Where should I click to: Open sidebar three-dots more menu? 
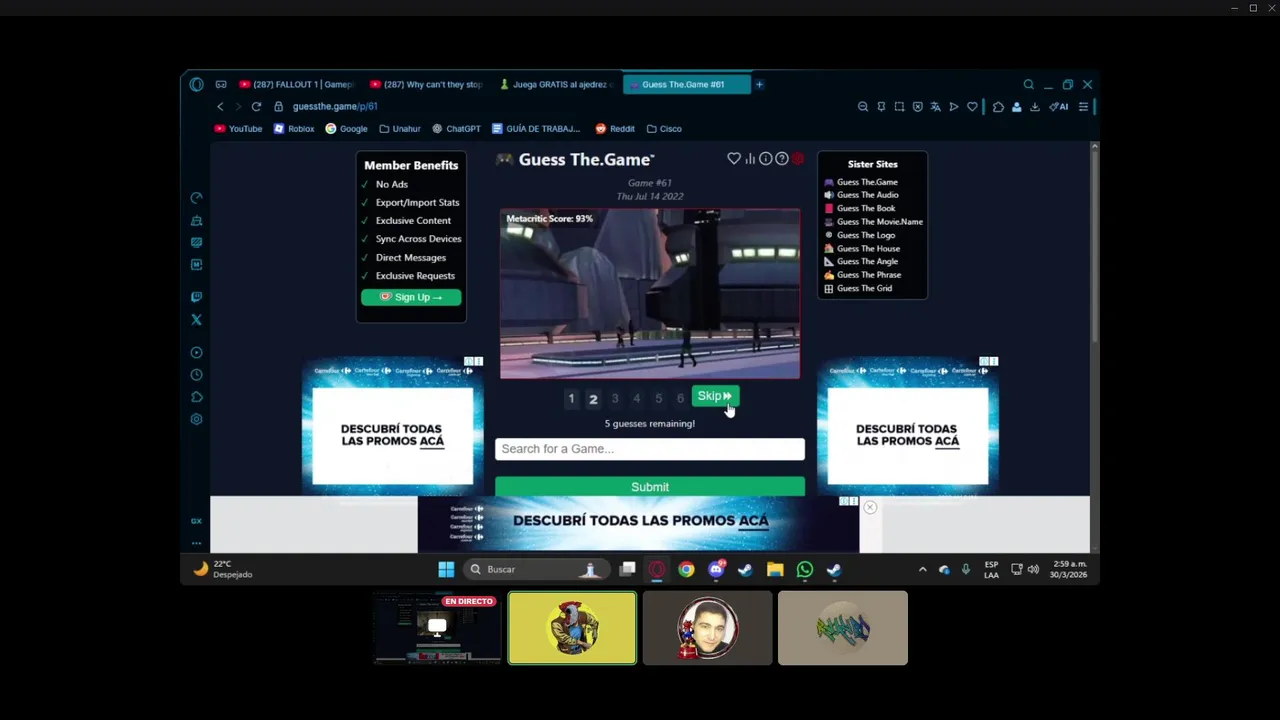click(x=196, y=543)
